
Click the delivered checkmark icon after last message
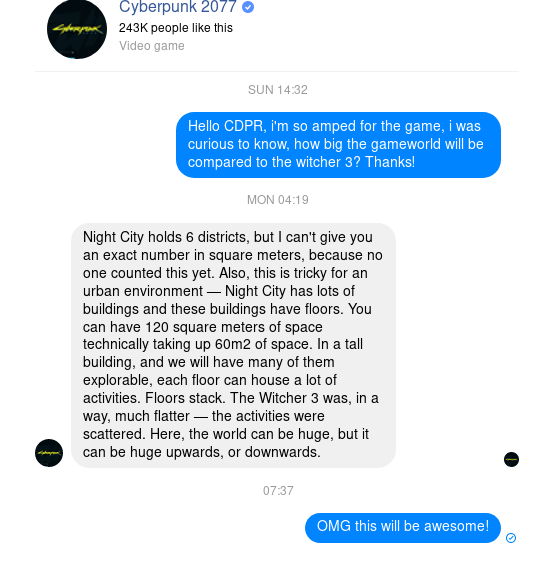(x=511, y=538)
